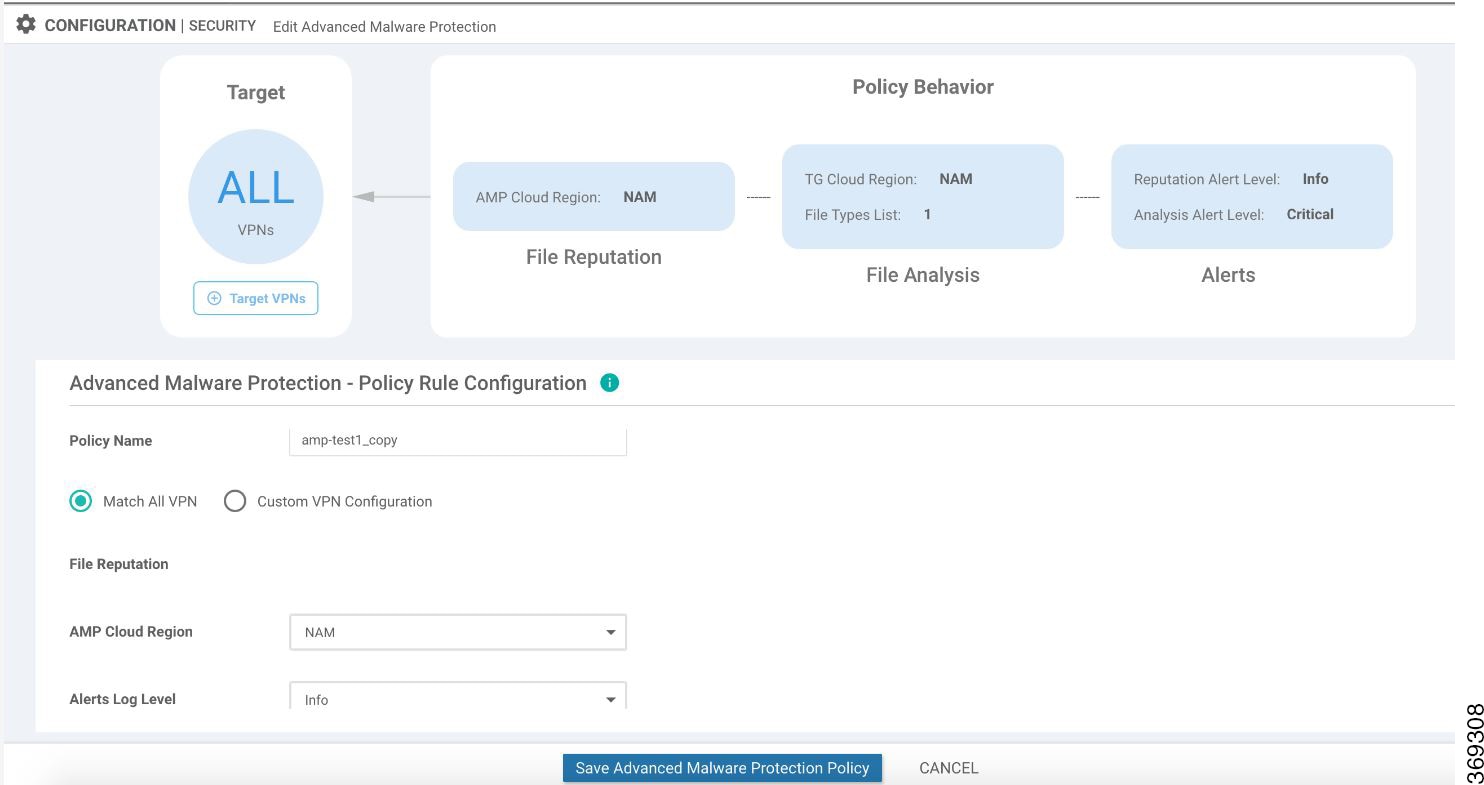Click the CANCEL button
Image resolution: width=1484 pixels, height=785 pixels.
(949, 768)
